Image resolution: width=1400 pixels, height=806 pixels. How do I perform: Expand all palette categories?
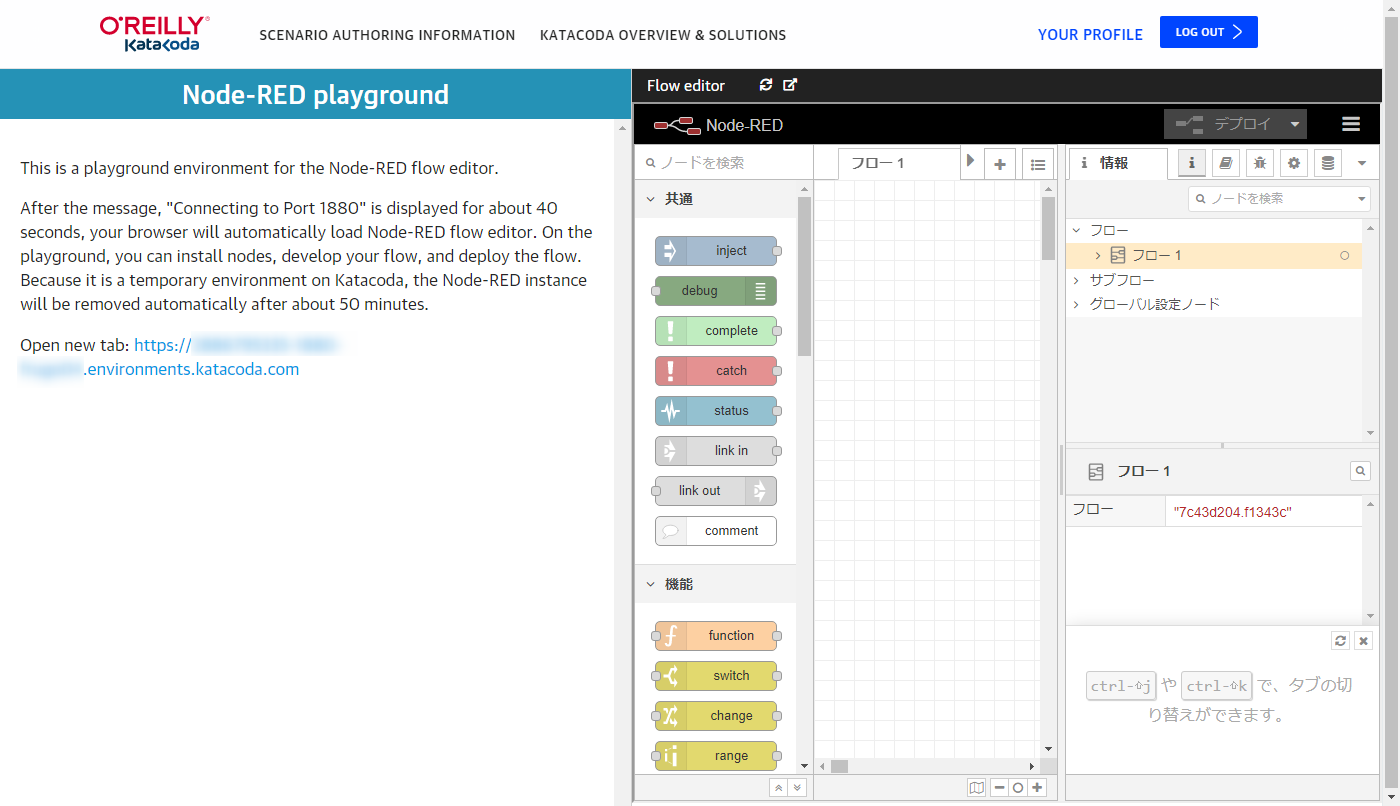797,788
